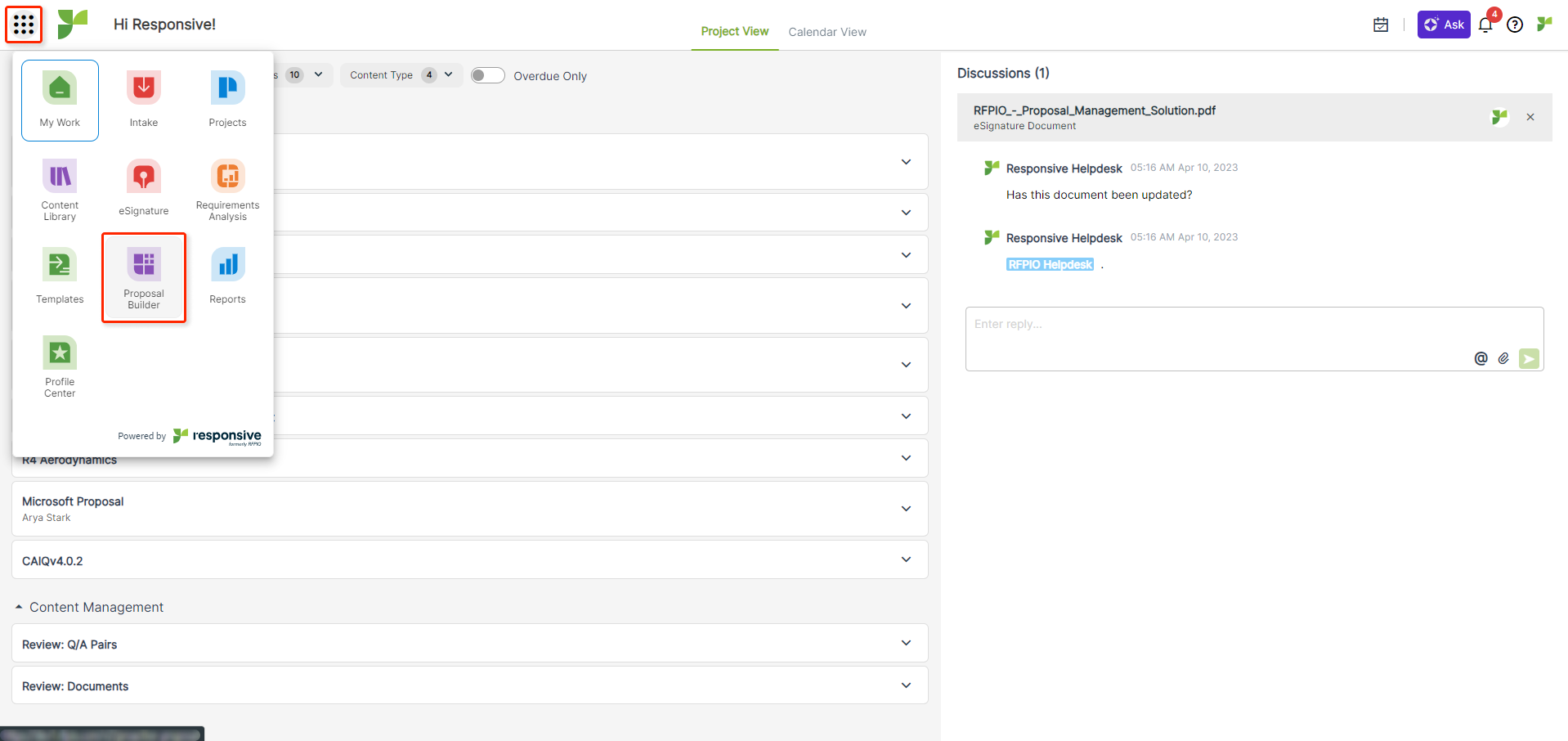Open the apps grid launcher
1568x741 pixels.
(x=24, y=25)
